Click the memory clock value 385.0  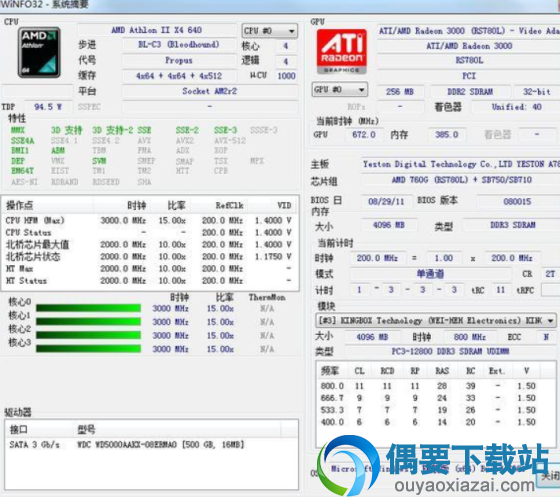click(446, 135)
